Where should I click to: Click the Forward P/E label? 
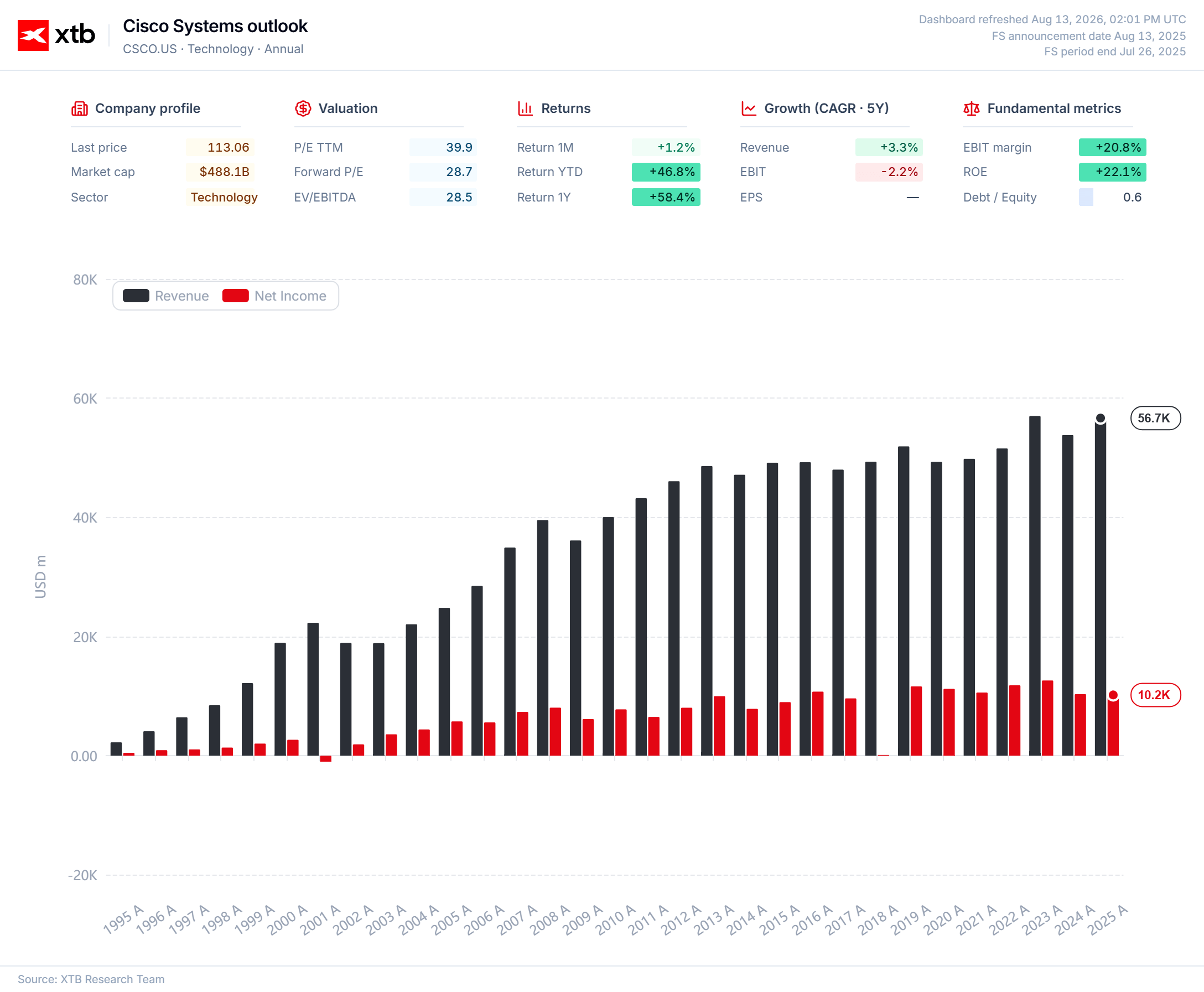pyautogui.click(x=329, y=172)
